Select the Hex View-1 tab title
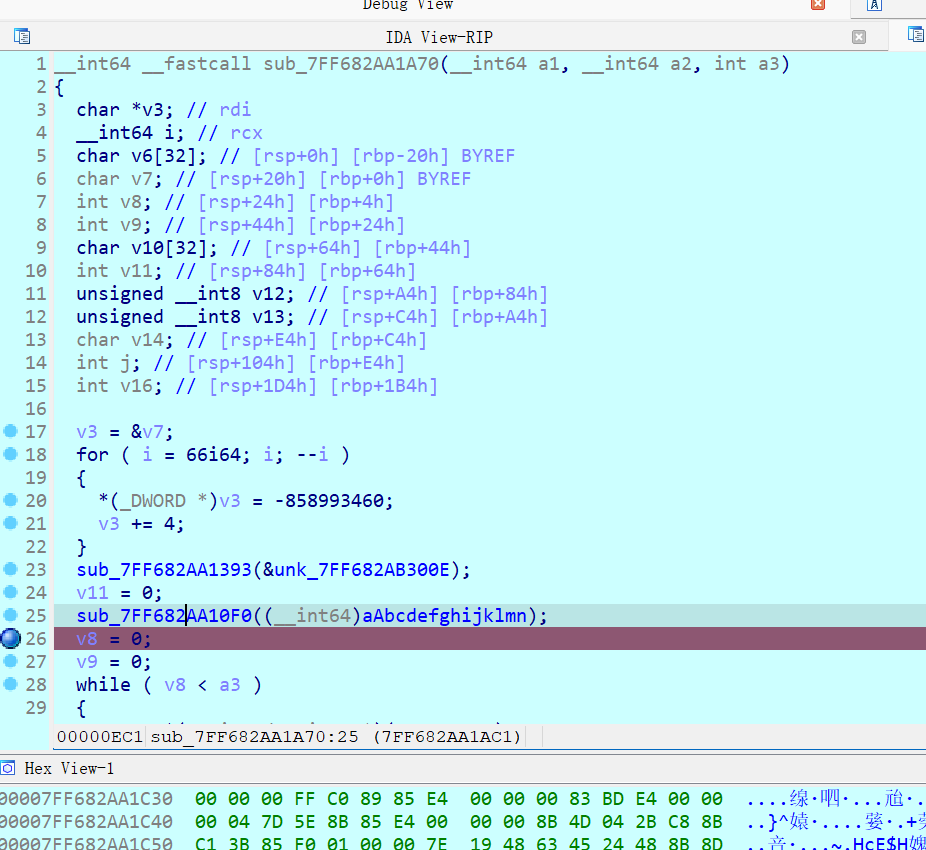This screenshot has height=850, width=926. [69, 768]
